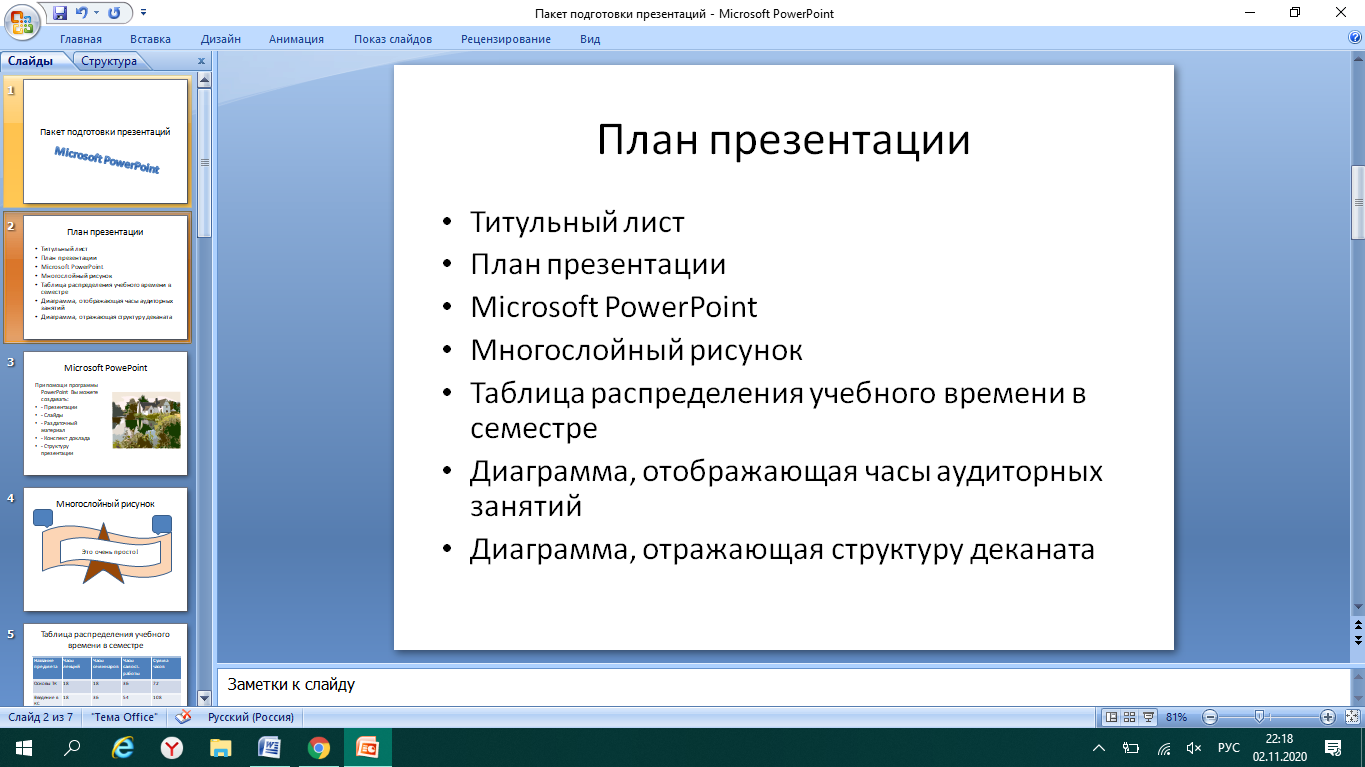Open the Windows notification center icon
The width and height of the screenshot is (1365, 767).
tap(1333, 747)
